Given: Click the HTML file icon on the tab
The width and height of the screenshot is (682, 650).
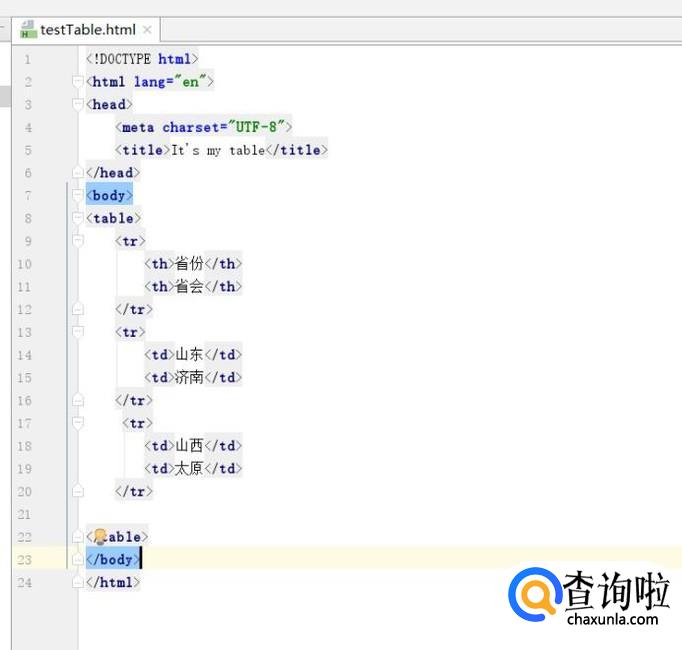Looking at the screenshot, I should 28,30.
